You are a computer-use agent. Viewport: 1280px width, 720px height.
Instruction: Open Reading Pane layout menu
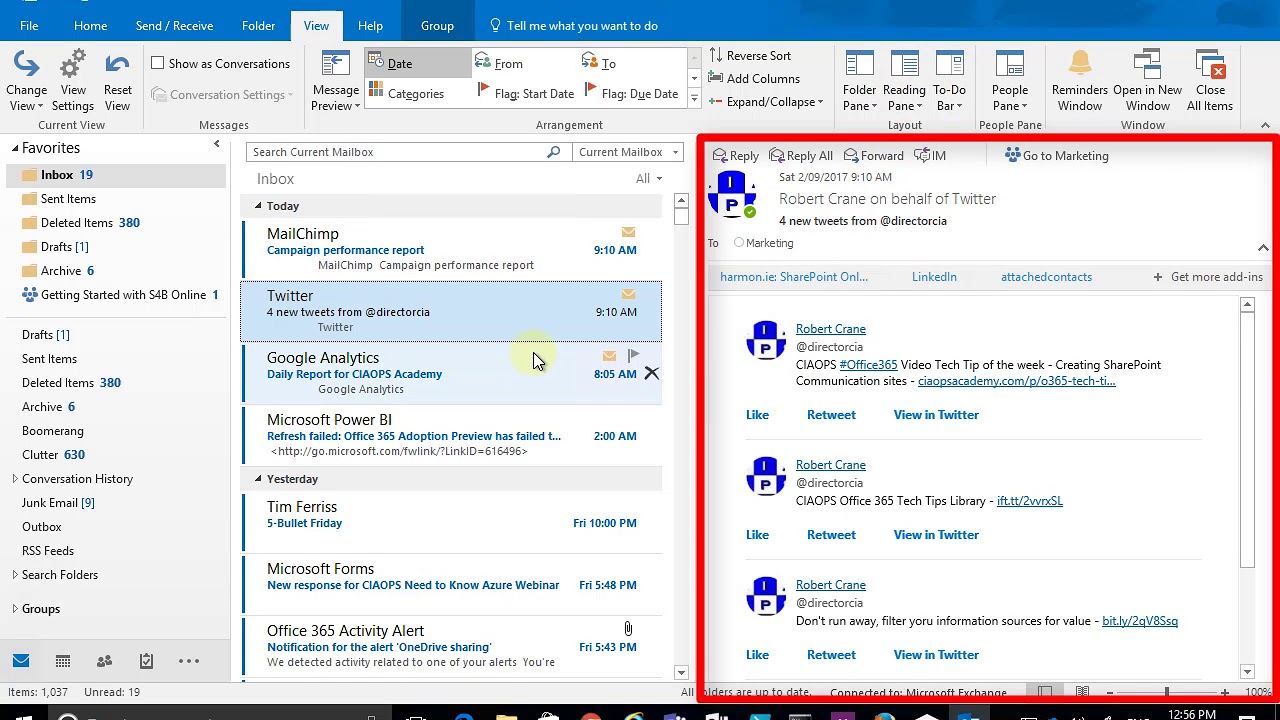[904, 81]
